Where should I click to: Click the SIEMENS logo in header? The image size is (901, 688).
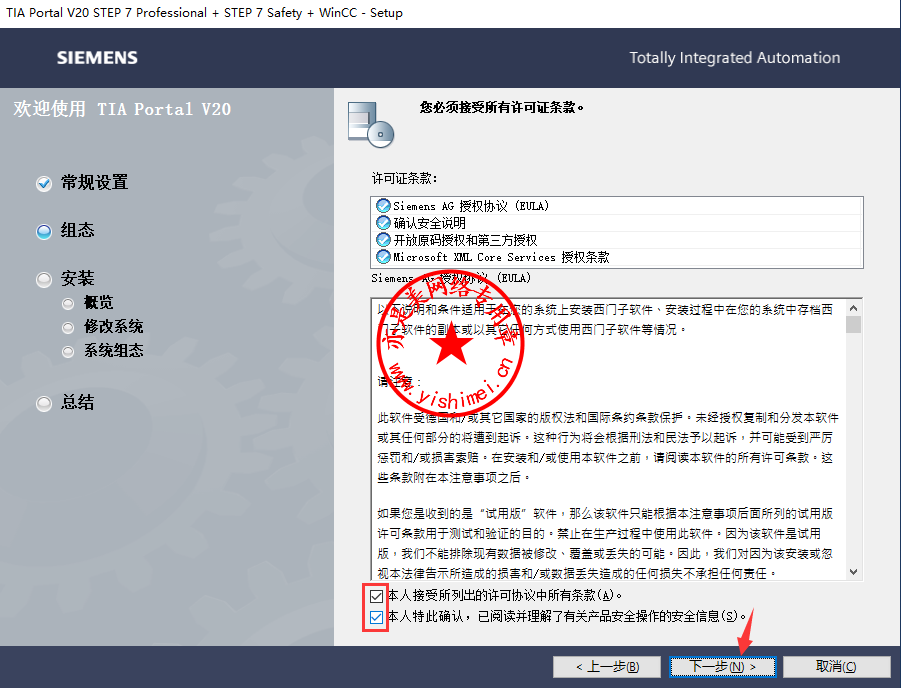[97, 58]
